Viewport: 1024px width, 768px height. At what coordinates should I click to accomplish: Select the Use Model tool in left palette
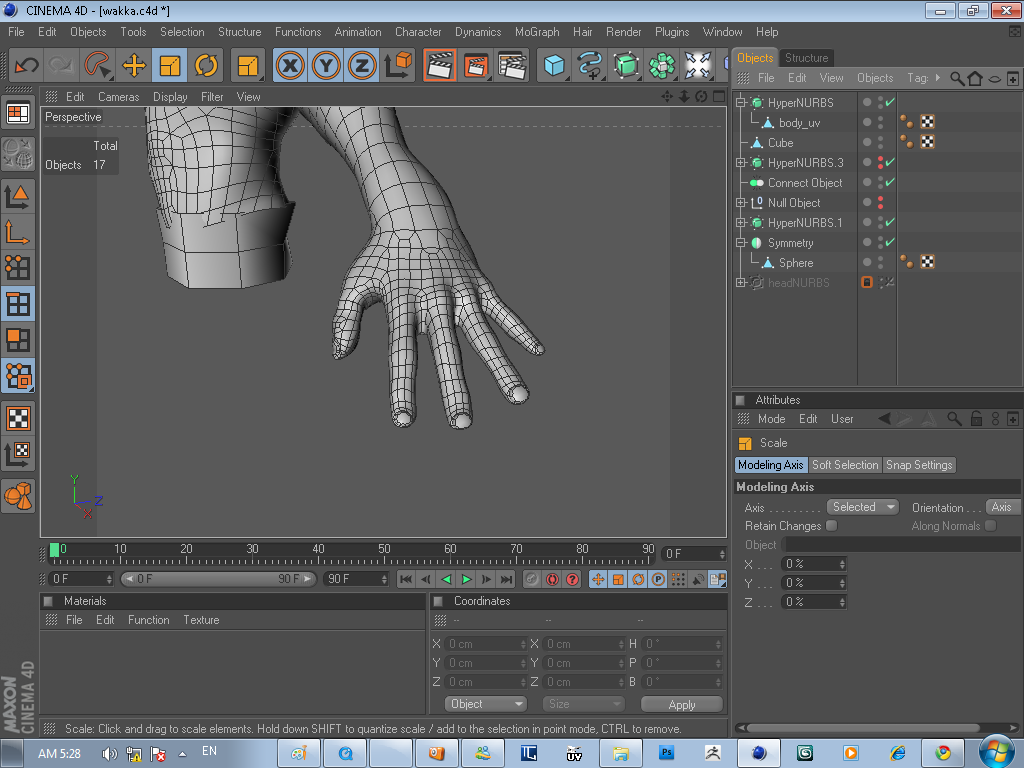[18, 195]
